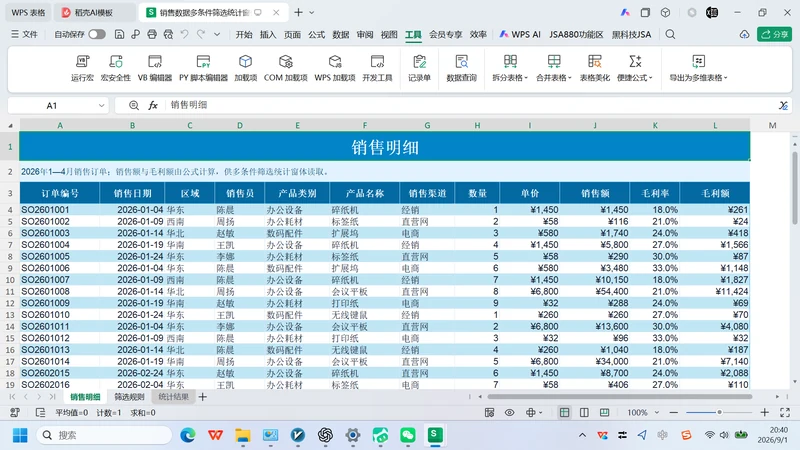The height and width of the screenshot is (450, 800).
Task: Click the 数据查询 tool
Action: pos(461,68)
